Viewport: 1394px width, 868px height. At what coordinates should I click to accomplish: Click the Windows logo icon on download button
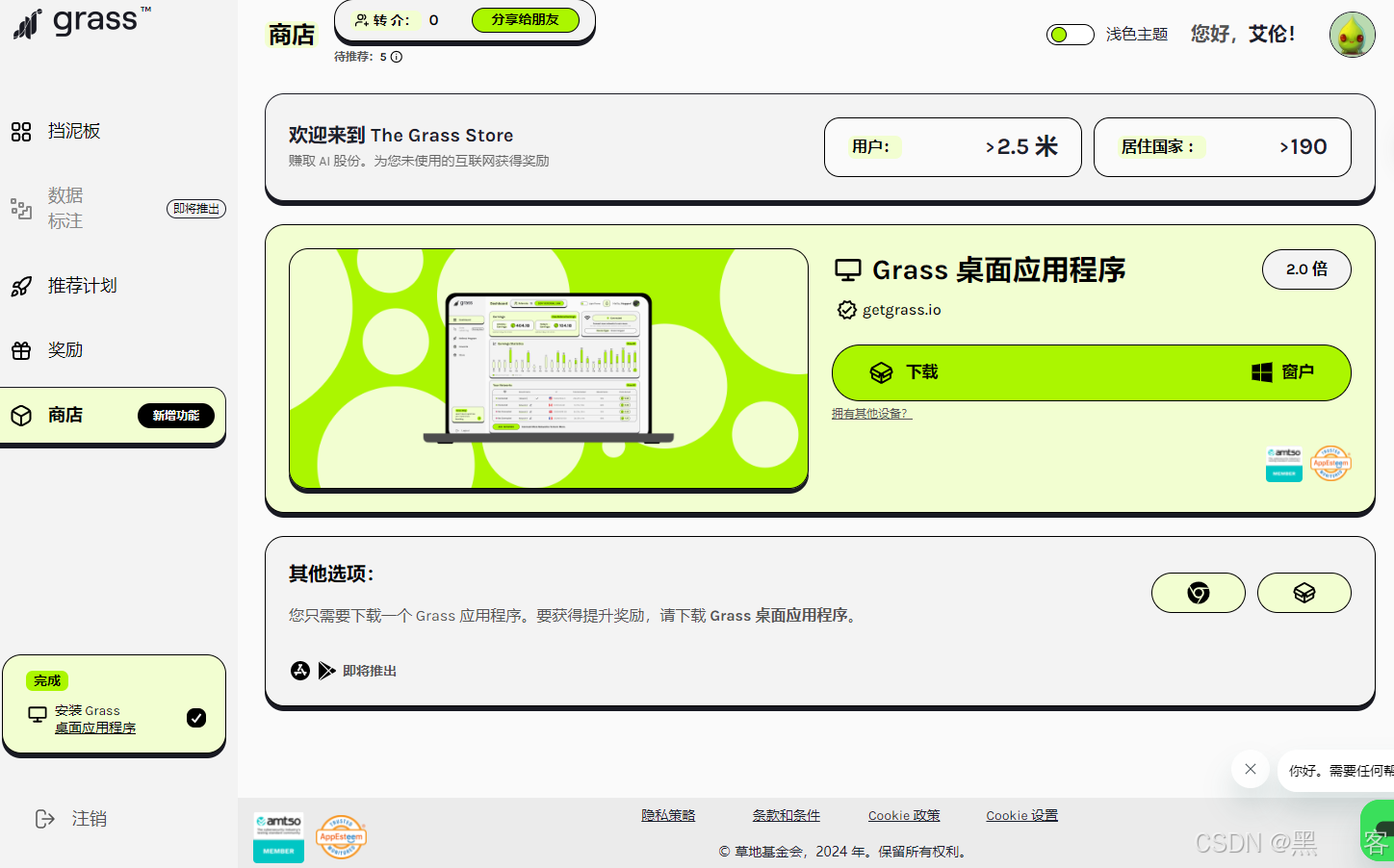pyautogui.click(x=1262, y=372)
